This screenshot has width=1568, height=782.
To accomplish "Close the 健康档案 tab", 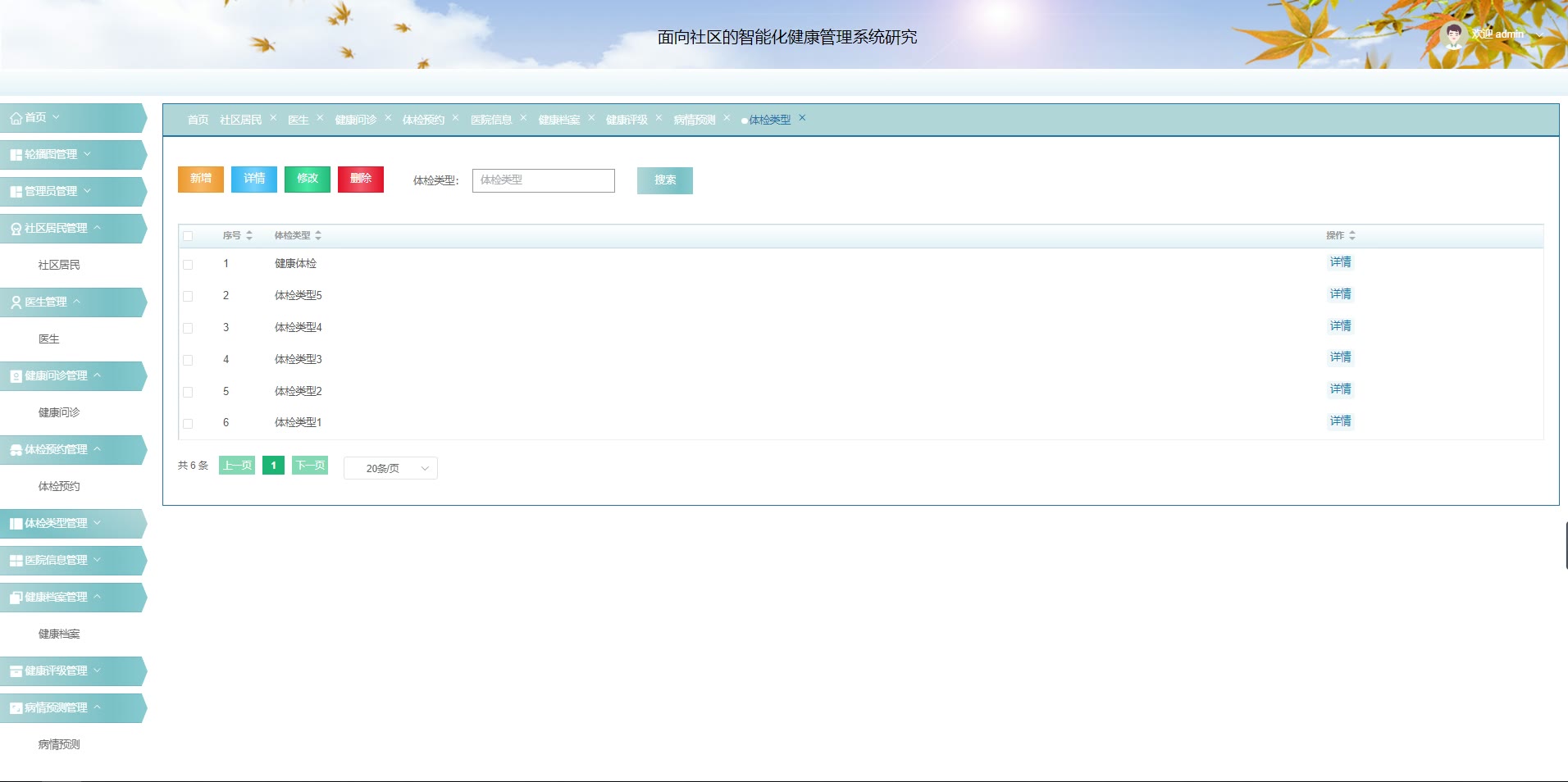I will (x=591, y=117).
